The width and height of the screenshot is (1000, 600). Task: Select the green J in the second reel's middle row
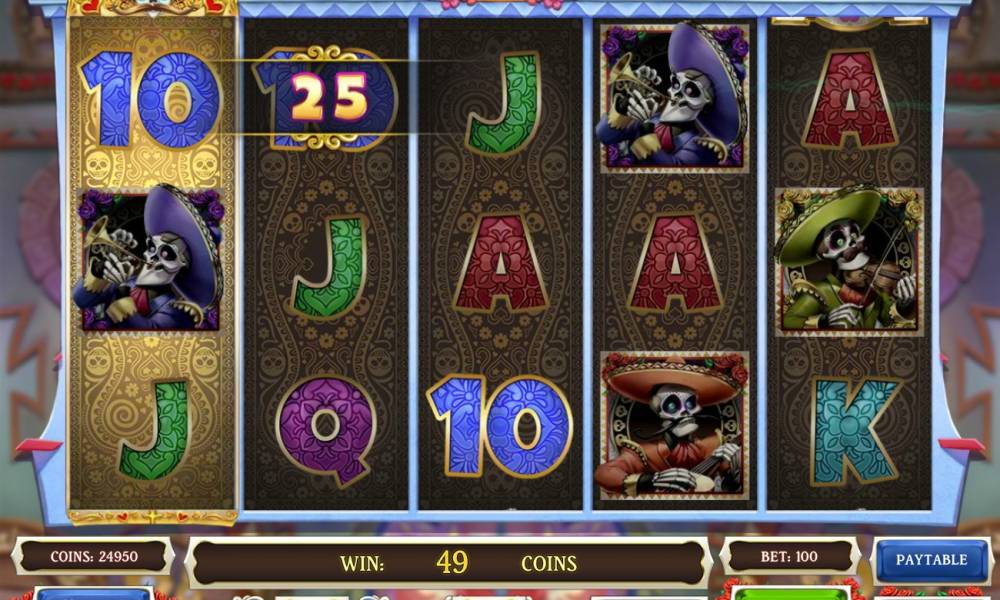330,266
